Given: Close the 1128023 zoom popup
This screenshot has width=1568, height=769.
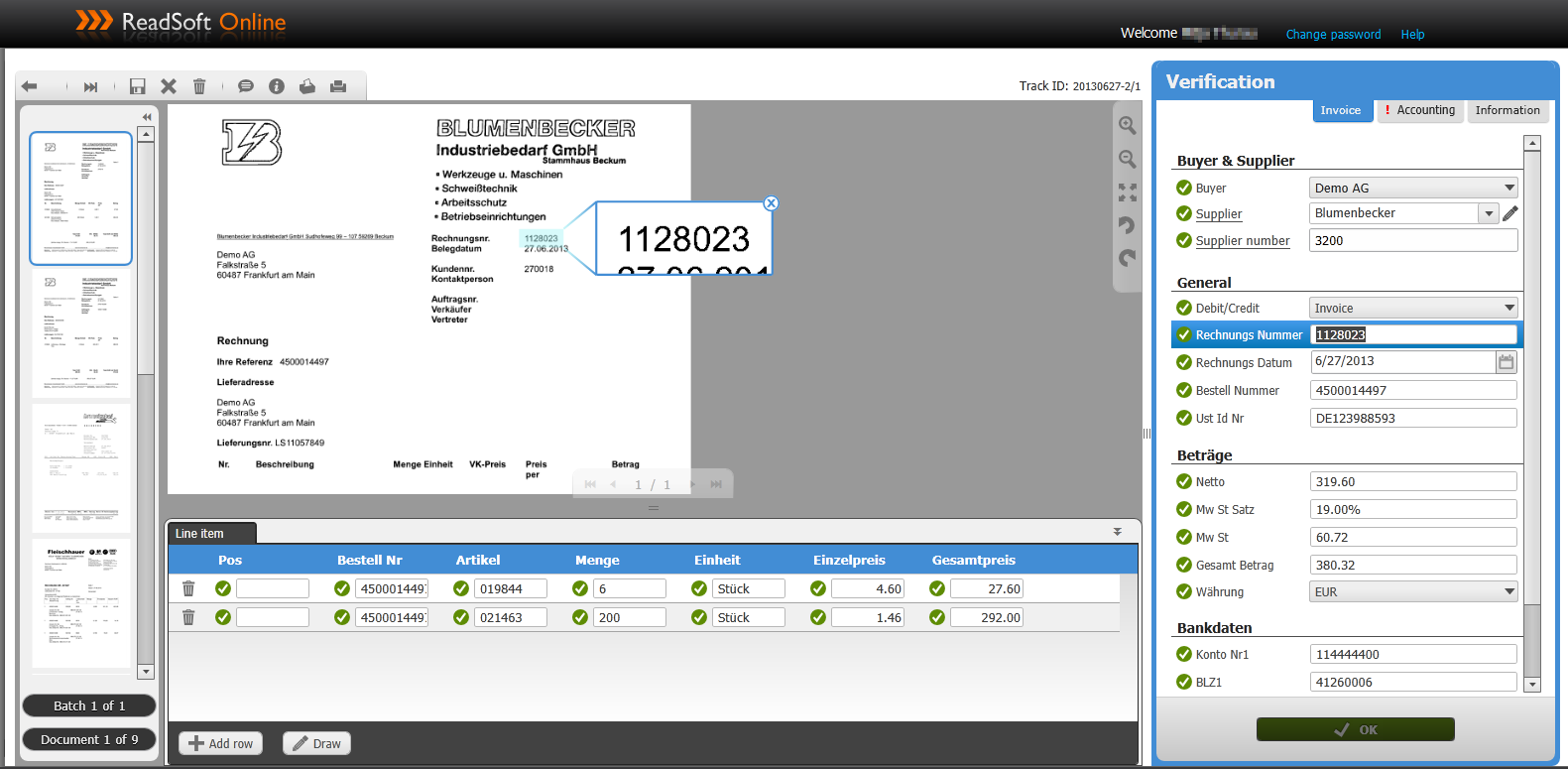Looking at the screenshot, I should pos(771,203).
